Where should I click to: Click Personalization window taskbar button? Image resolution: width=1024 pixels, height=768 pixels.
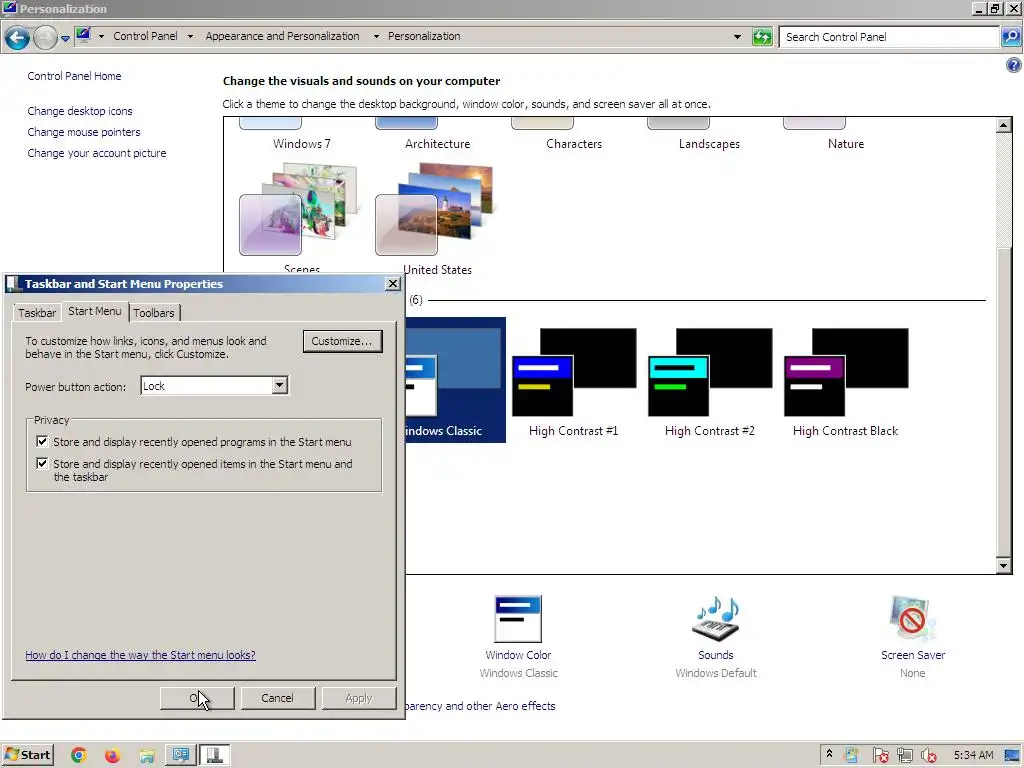pos(181,756)
